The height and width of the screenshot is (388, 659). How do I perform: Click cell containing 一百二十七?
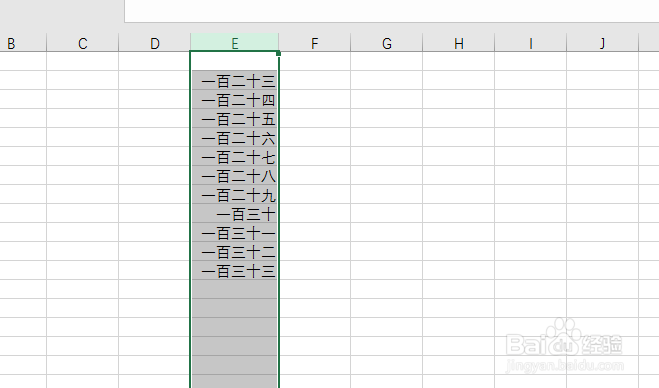tap(235, 156)
